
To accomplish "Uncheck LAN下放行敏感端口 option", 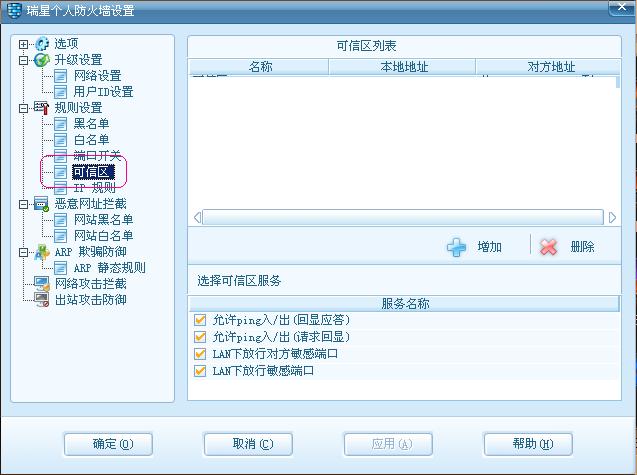I will click(x=200, y=371).
